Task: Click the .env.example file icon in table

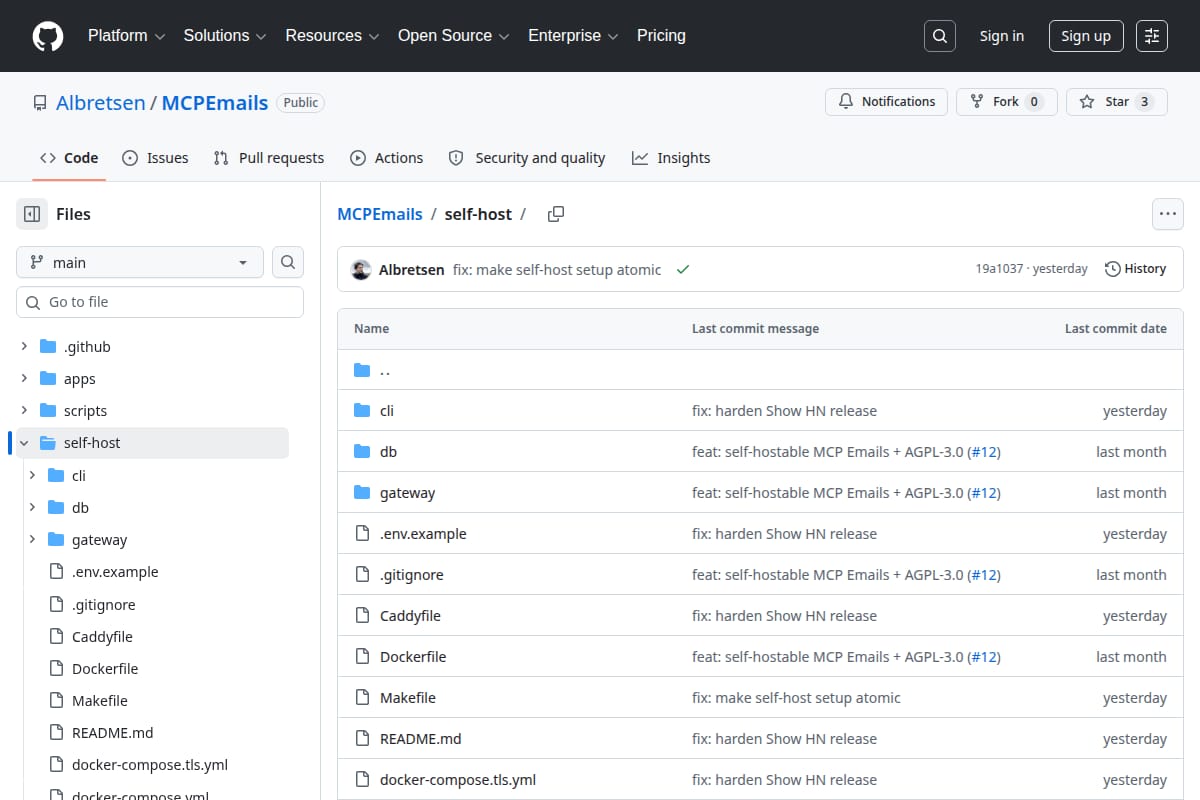Action: (x=362, y=534)
